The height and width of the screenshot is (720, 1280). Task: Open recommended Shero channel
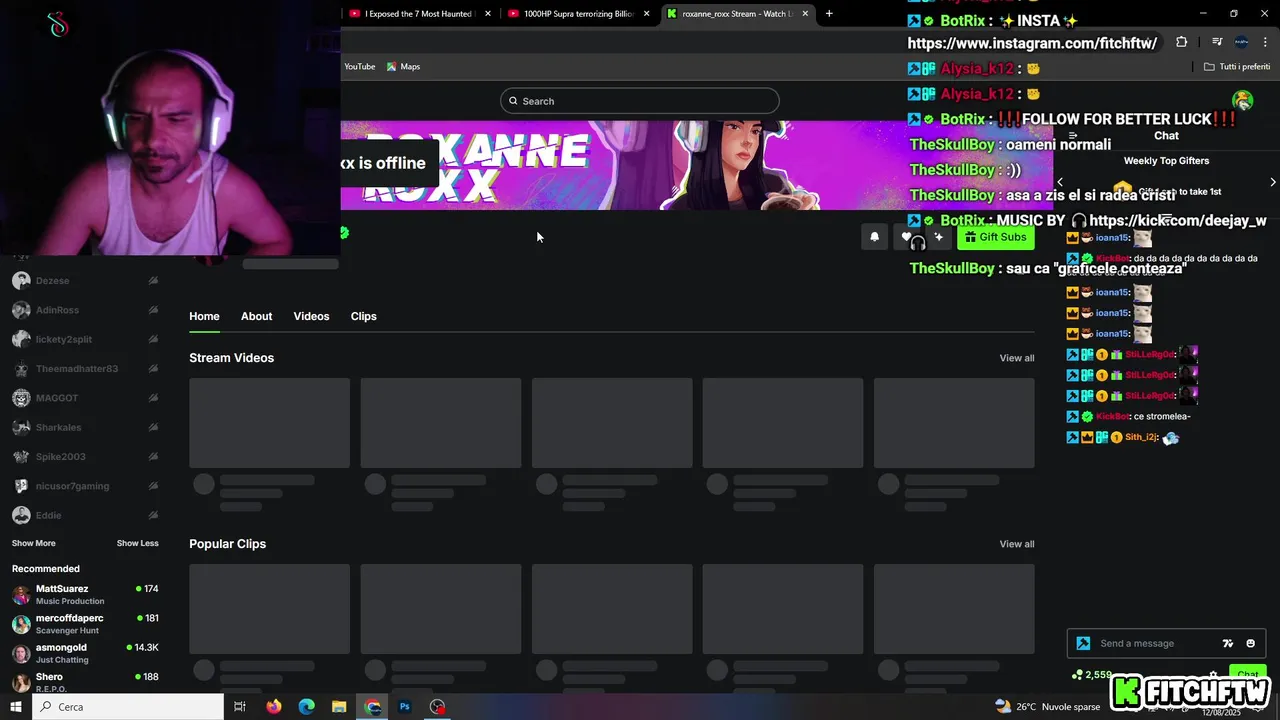coord(85,682)
